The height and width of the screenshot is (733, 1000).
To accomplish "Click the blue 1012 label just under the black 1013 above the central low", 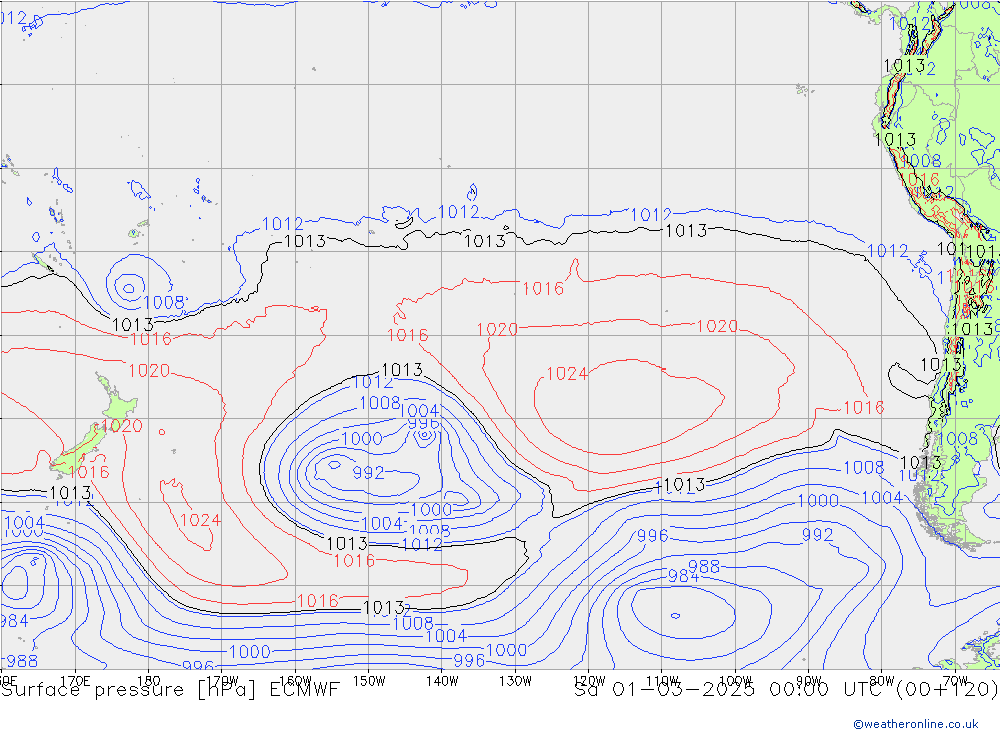I will [372, 382].
